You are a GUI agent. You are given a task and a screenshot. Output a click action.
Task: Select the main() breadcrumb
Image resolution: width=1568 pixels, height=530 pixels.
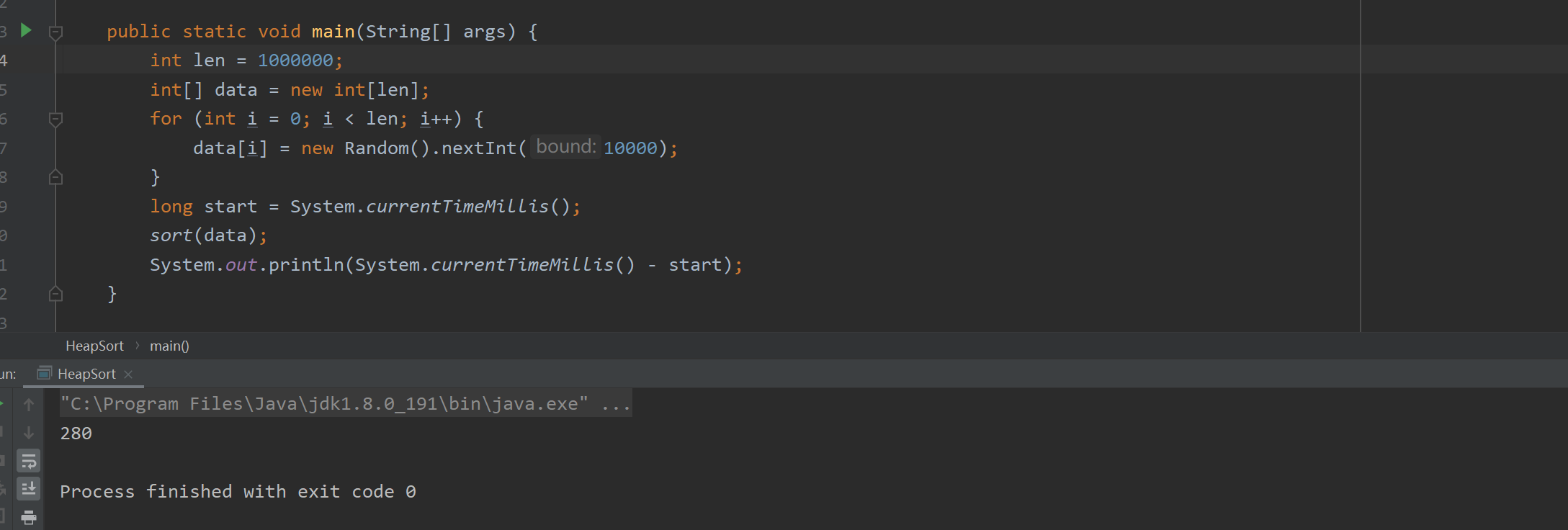pyautogui.click(x=169, y=346)
